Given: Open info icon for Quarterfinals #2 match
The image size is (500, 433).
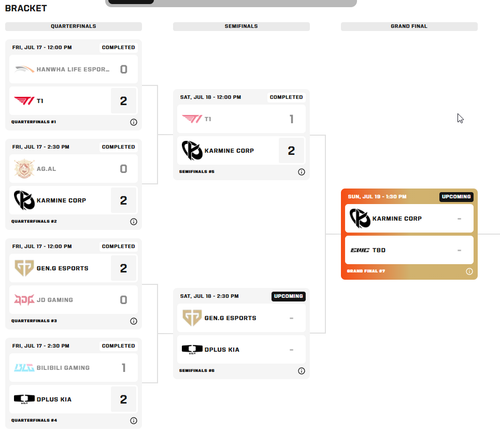Looking at the screenshot, I should pos(133,222).
